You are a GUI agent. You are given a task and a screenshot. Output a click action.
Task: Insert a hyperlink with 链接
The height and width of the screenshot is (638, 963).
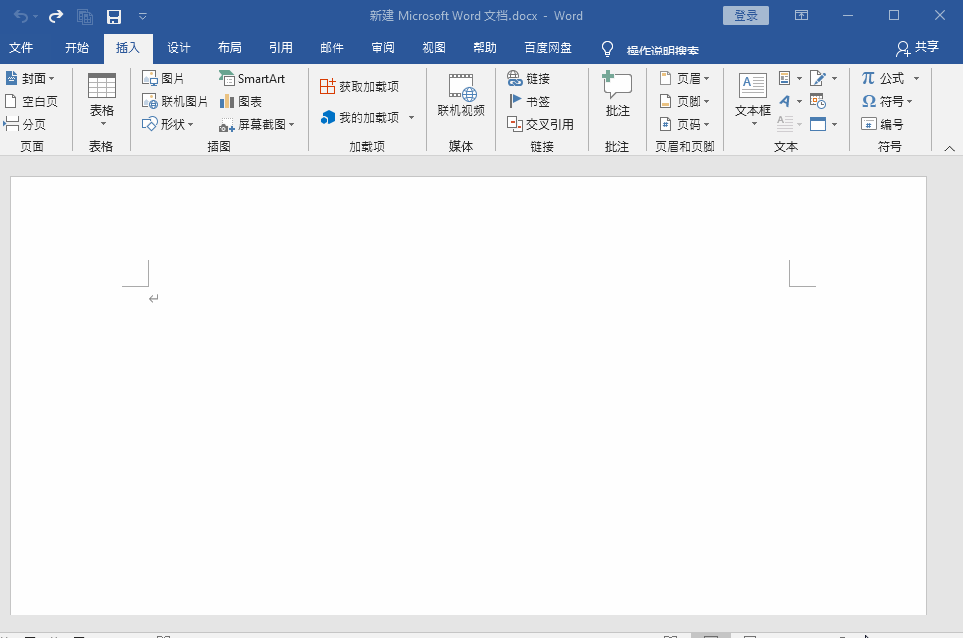click(529, 79)
